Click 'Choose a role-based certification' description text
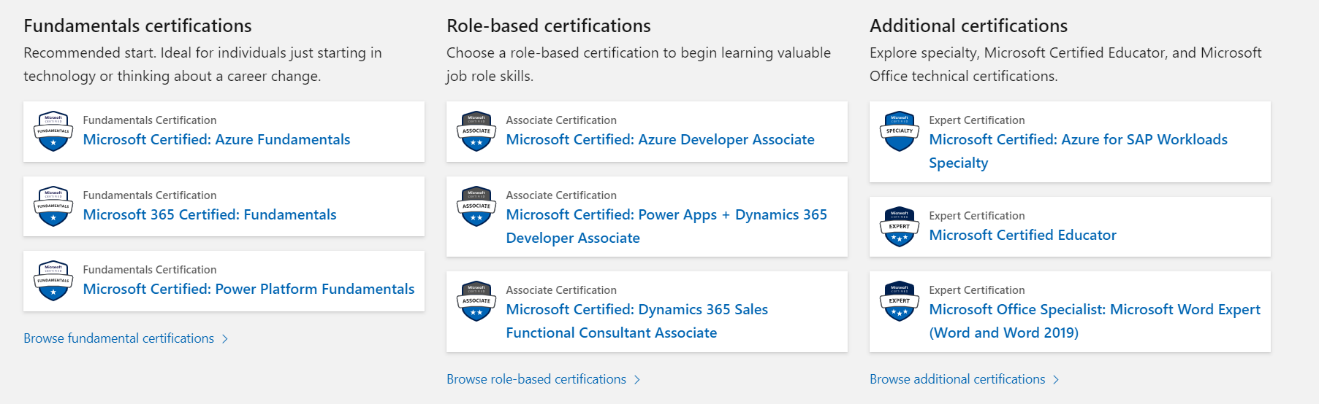Image resolution: width=1319 pixels, height=404 pixels. [637, 64]
